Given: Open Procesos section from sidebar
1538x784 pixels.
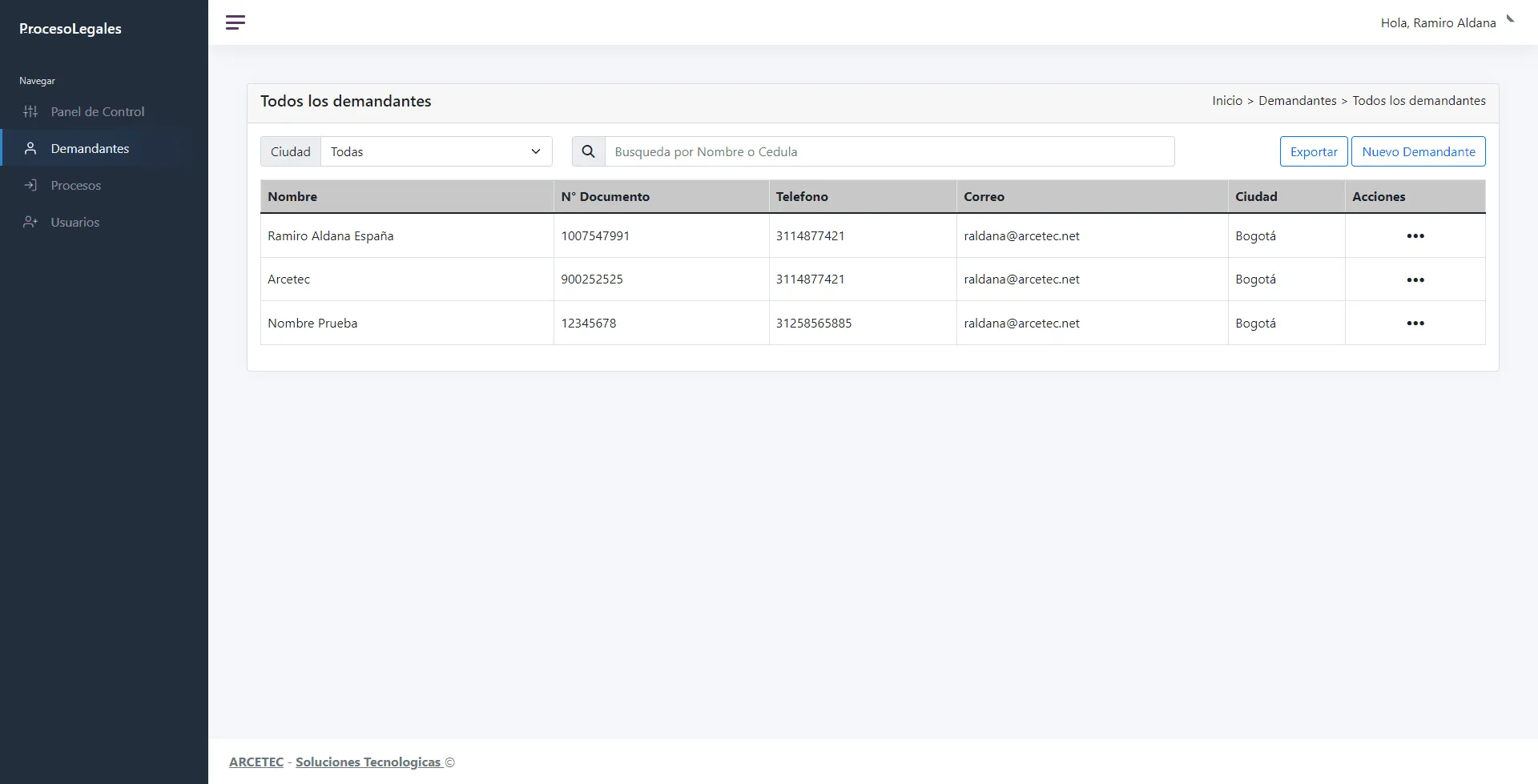Looking at the screenshot, I should tap(76, 185).
